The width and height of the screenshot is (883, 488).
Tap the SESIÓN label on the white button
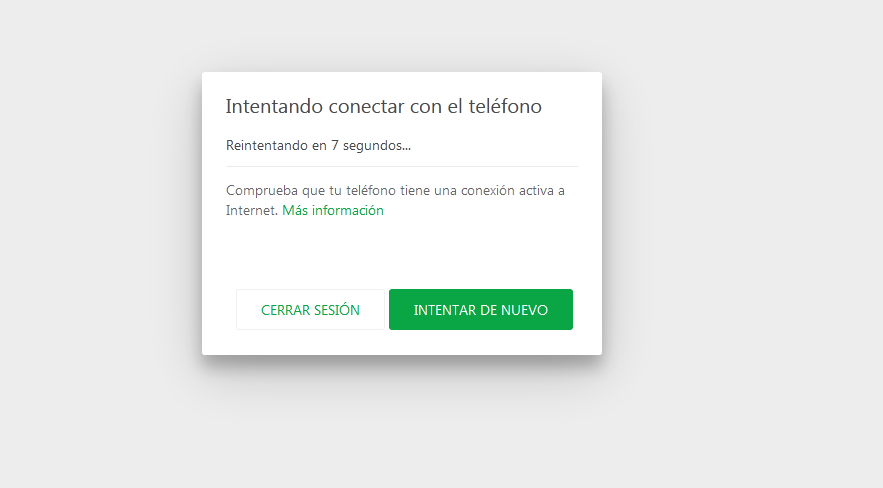click(x=336, y=310)
